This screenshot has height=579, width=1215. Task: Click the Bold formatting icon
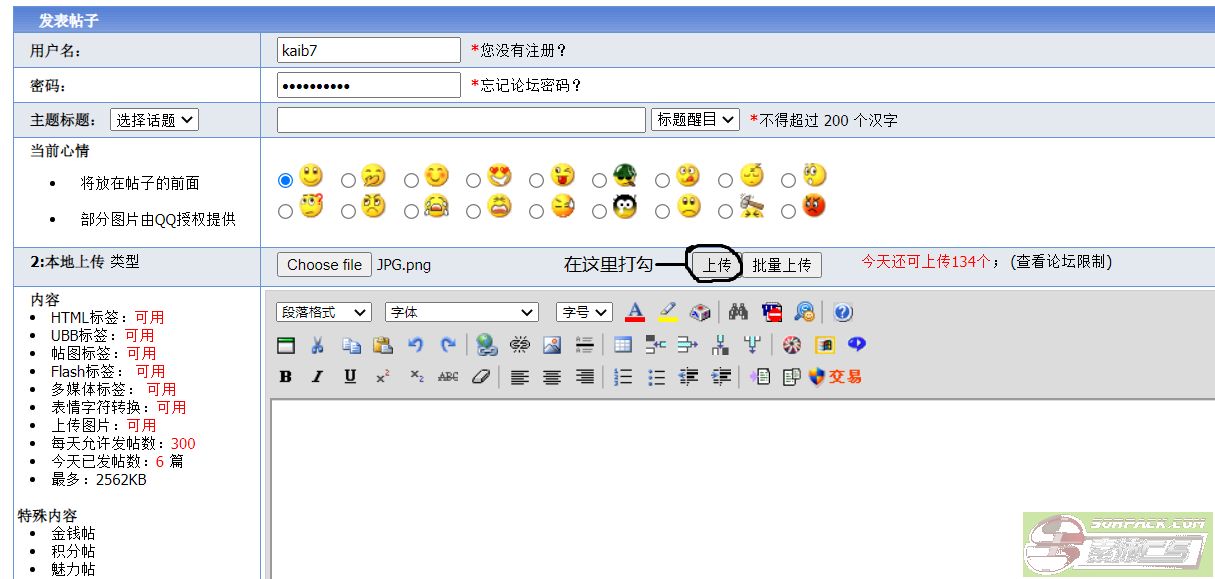(x=286, y=377)
